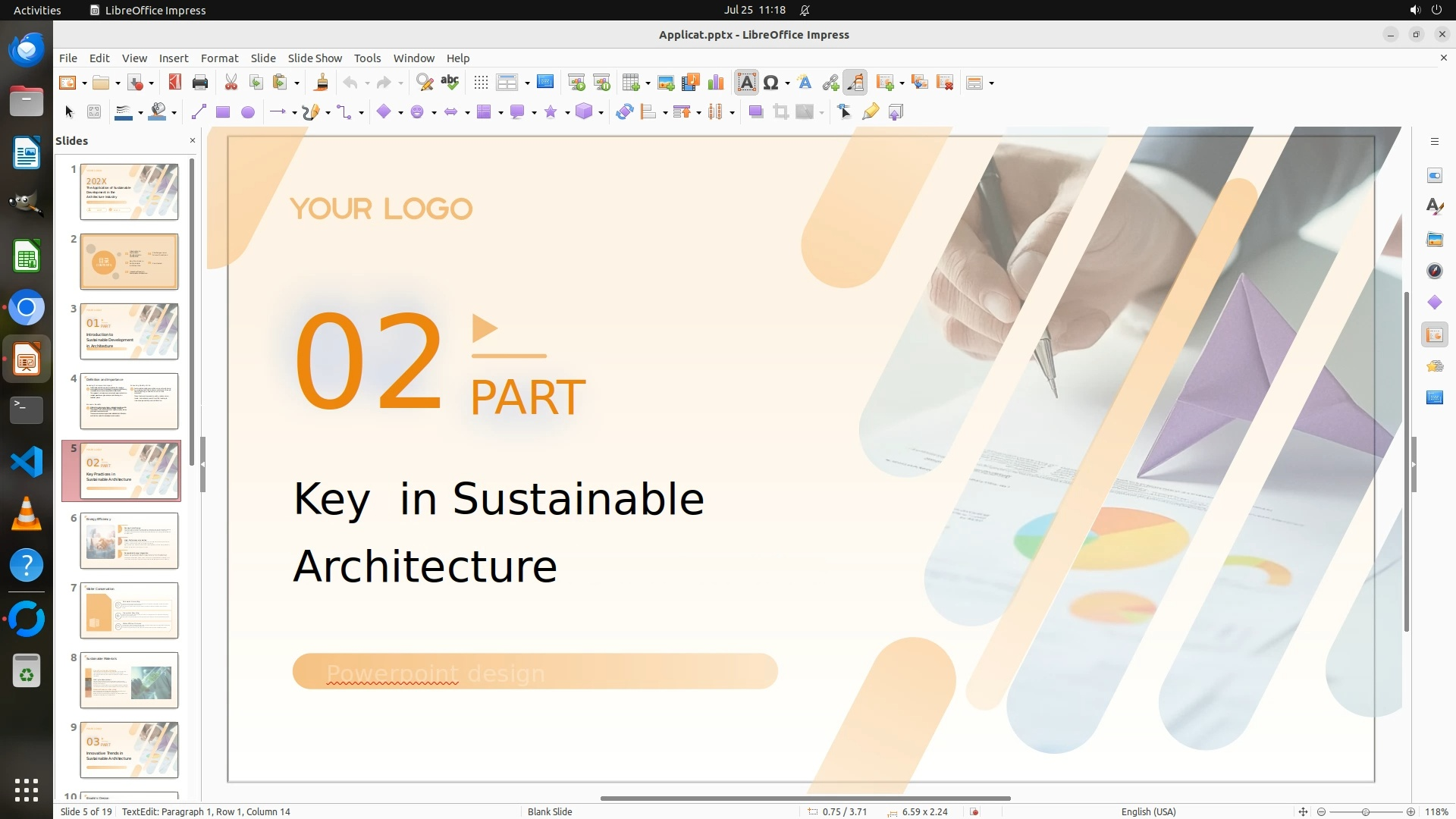Viewport: 1456px width, 819px height.
Task: Open the Format menu
Action: (x=219, y=58)
